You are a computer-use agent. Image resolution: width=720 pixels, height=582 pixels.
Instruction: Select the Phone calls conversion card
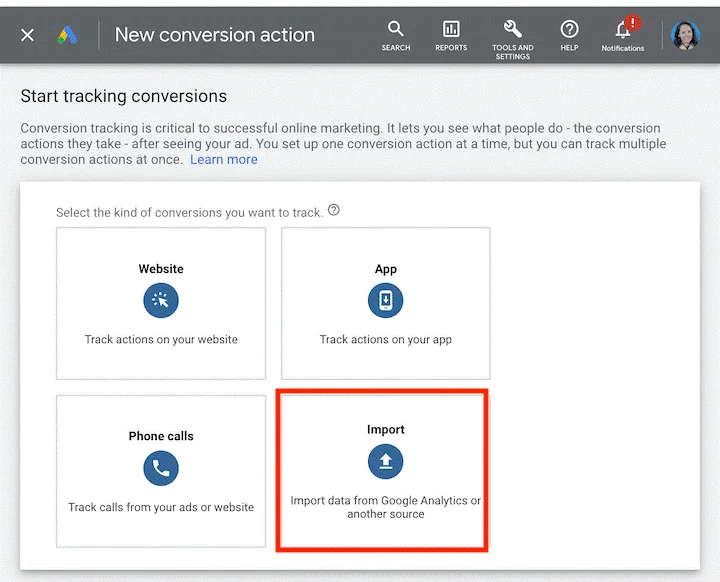tap(161, 471)
